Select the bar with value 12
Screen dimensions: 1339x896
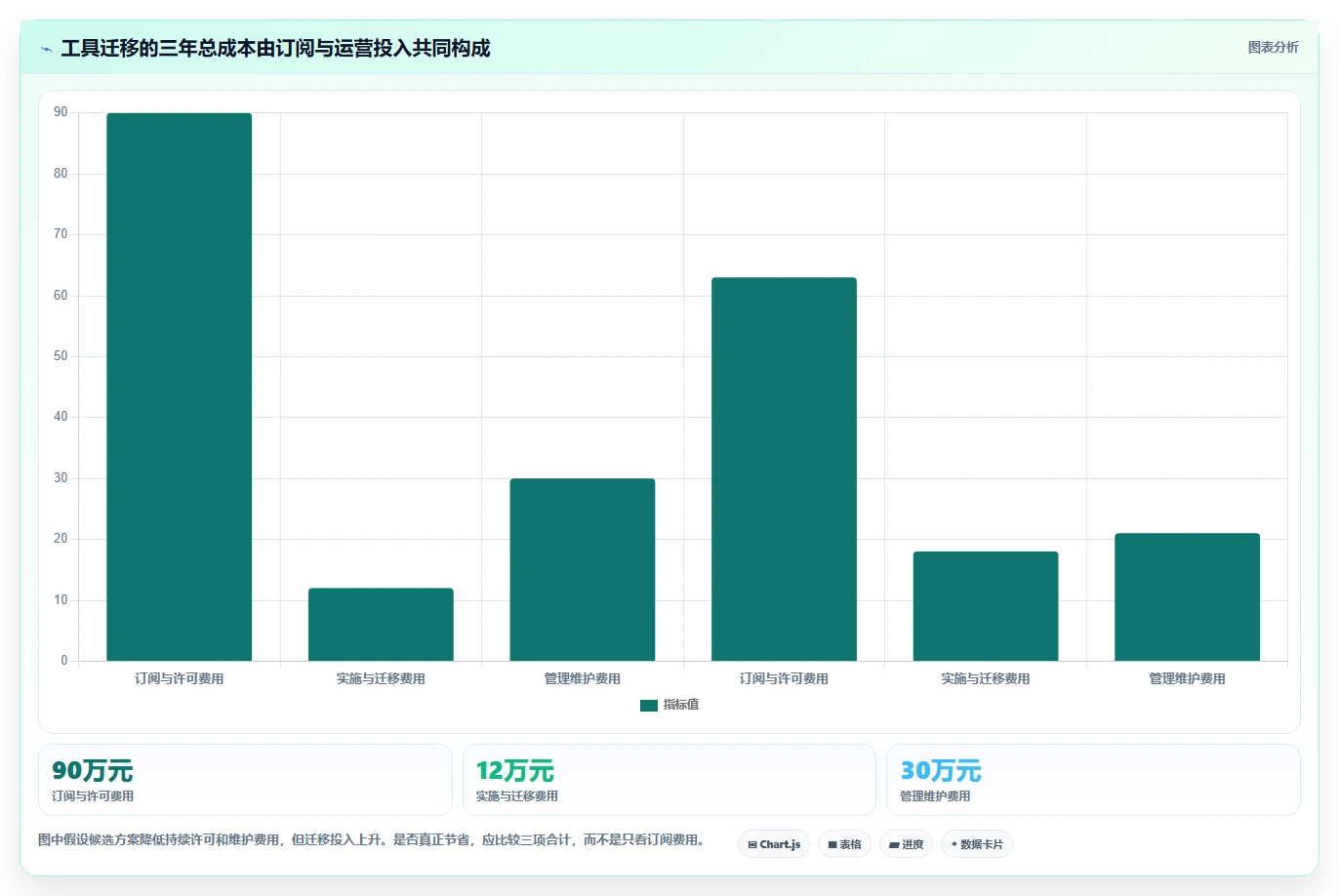tap(381, 625)
